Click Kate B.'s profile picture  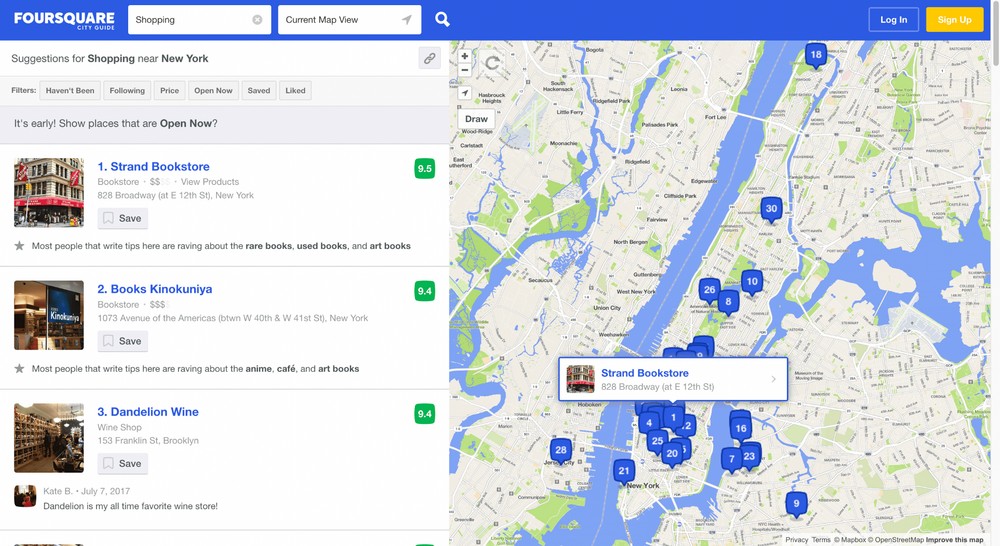point(25,496)
